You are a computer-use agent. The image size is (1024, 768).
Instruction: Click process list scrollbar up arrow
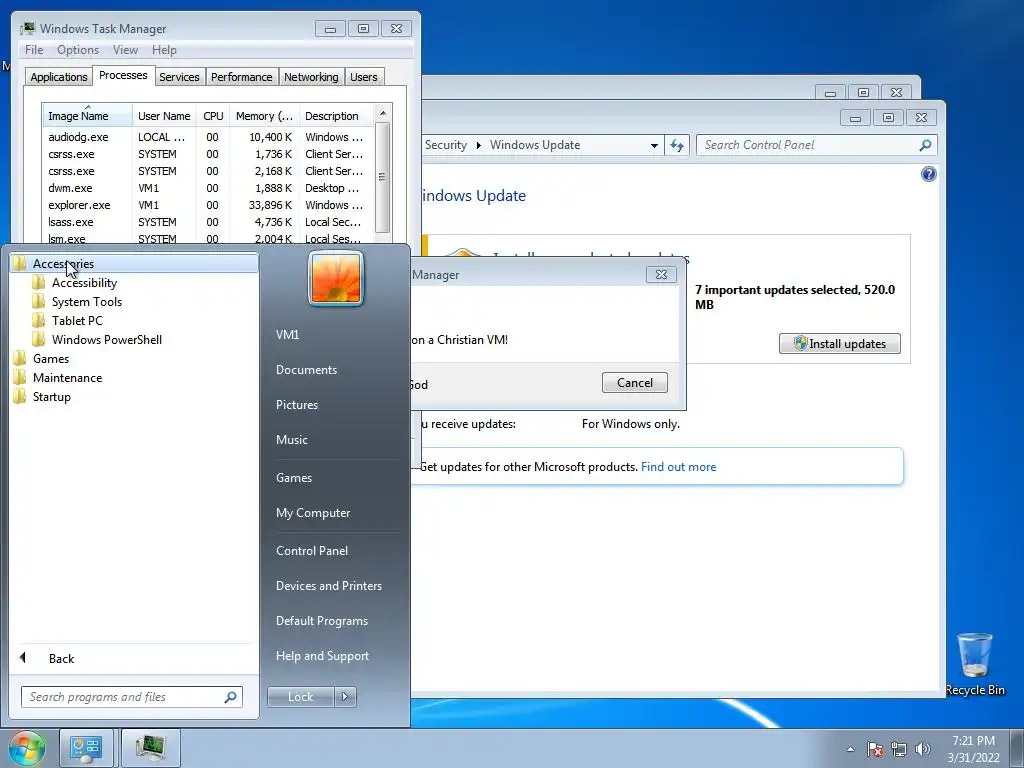point(383,113)
